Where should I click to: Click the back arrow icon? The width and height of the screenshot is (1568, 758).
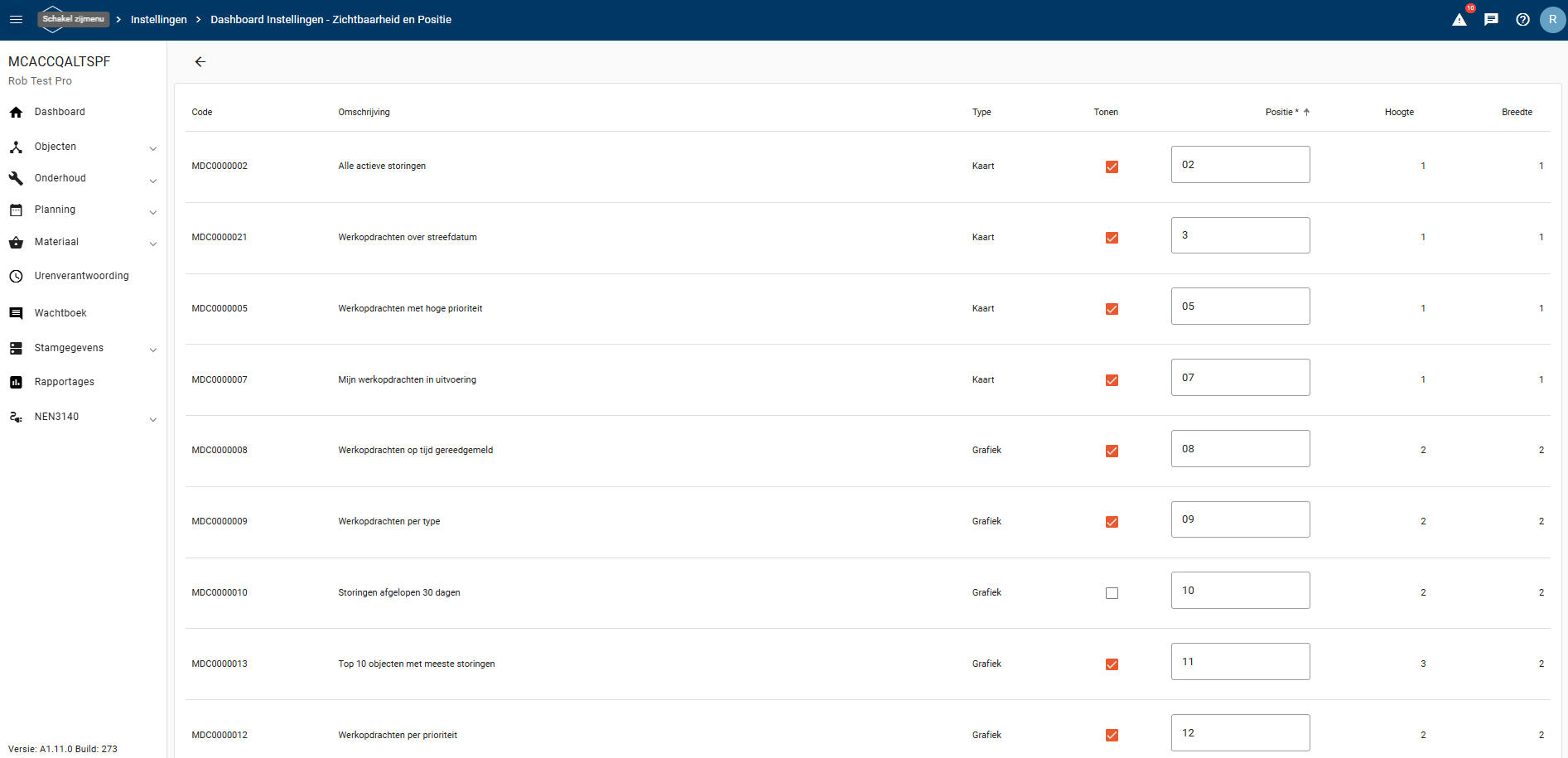coord(200,62)
